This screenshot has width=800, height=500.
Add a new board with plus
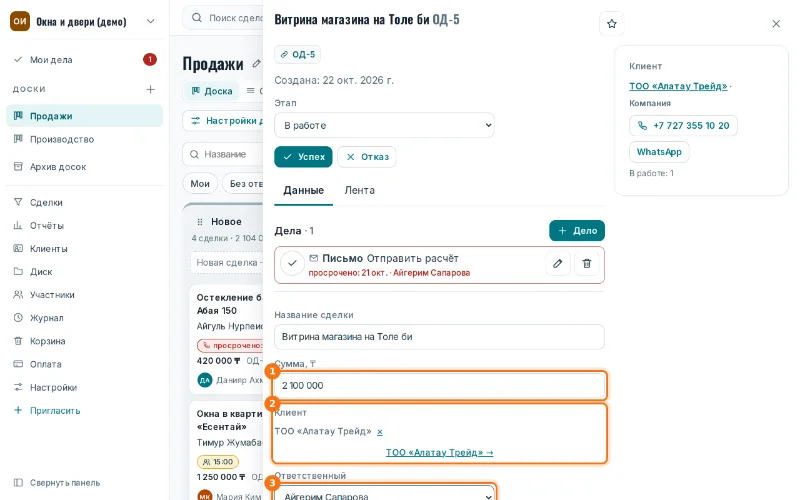coord(151,89)
